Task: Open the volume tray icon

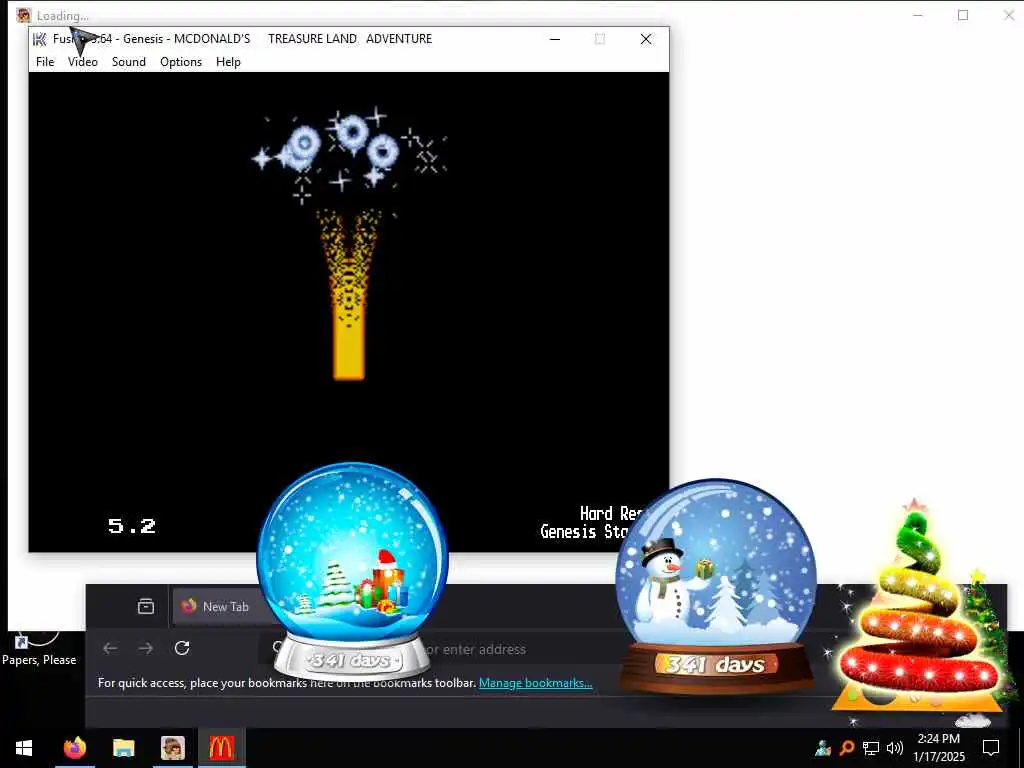Action: click(x=894, y=748)
